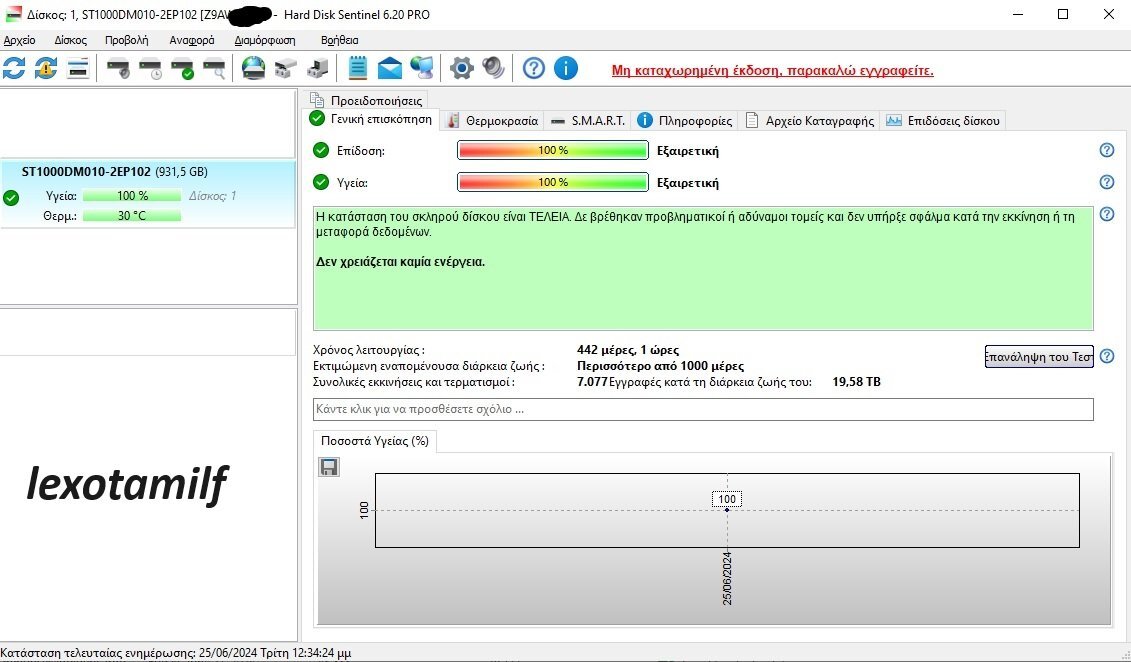Click the Υγεία 100% bar in overview
This screenshot has width=1131, height=662.
pos(553,182)
